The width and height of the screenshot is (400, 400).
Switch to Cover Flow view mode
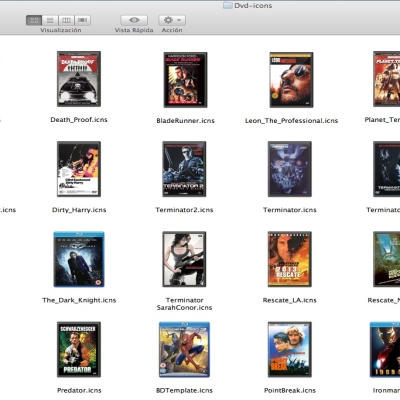[x=82, y=20]
